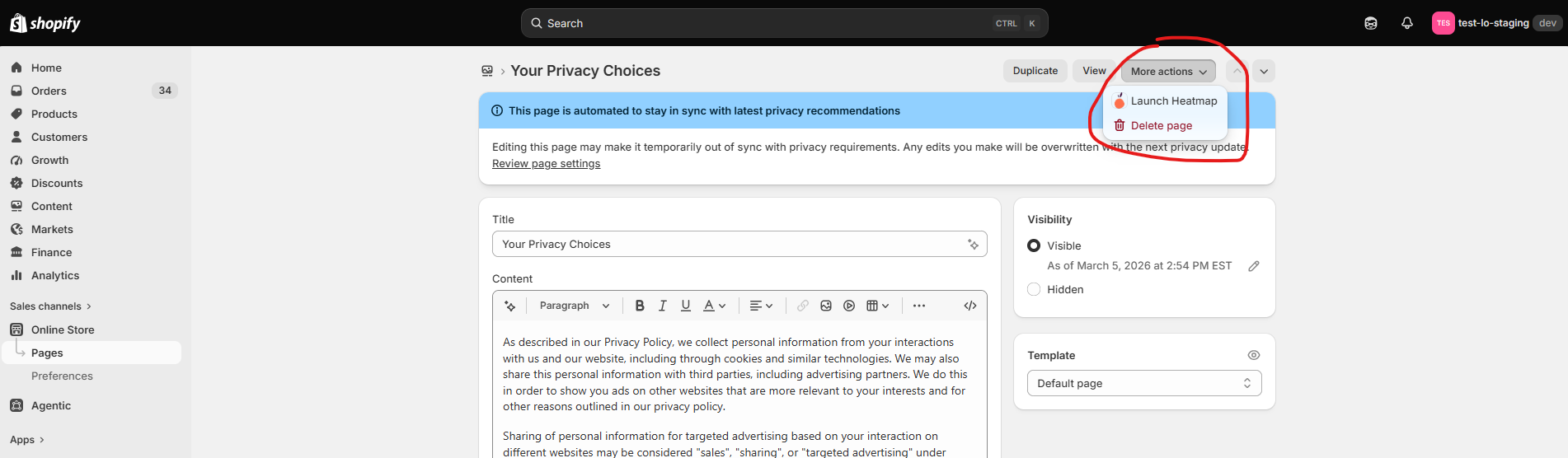1568x458 pixels.
Task: Select the Hidden radio option
Action: coord(1034,289)
